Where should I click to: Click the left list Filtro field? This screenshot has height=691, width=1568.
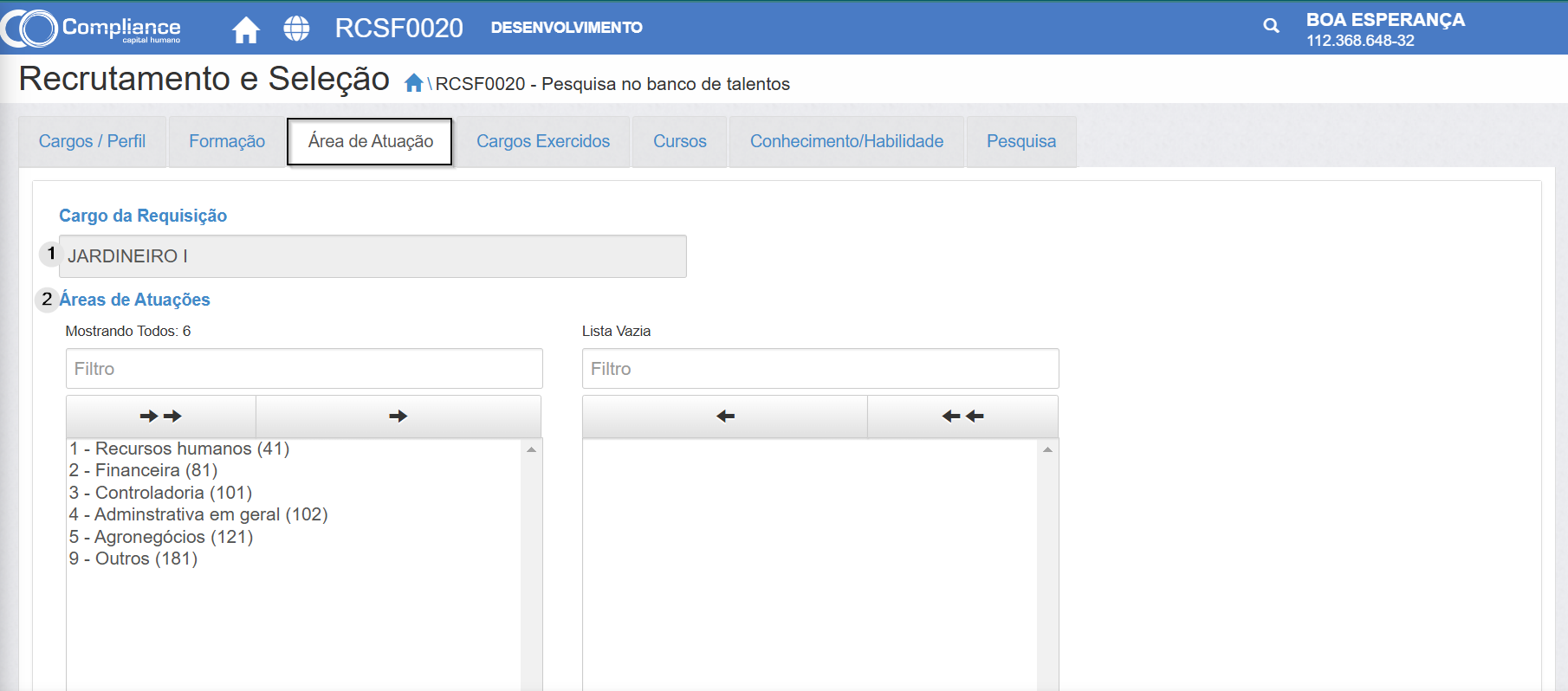pyautogui.click(x=304, y=369)
